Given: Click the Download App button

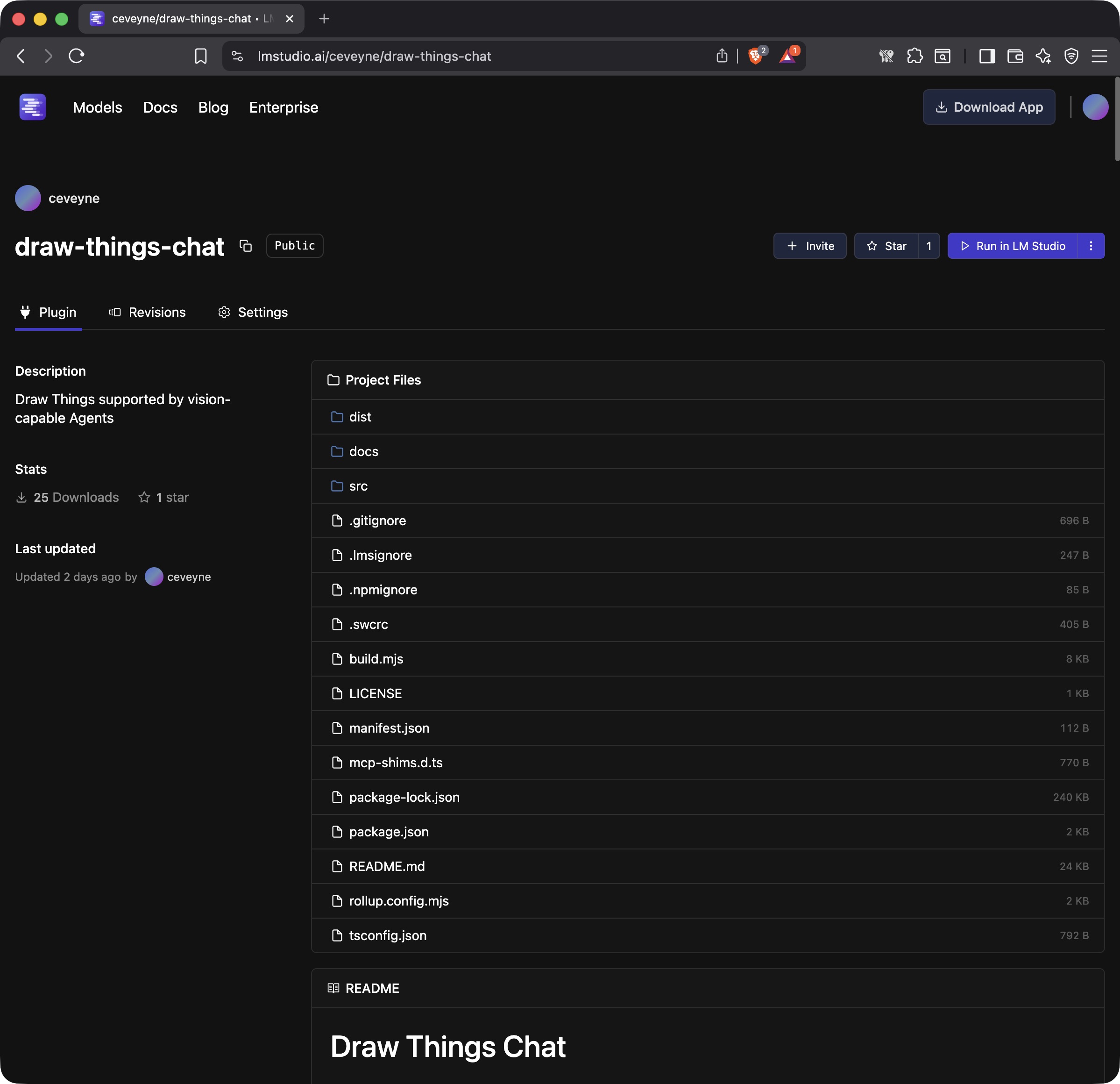Looking at the screenshot, I should 989,107.
